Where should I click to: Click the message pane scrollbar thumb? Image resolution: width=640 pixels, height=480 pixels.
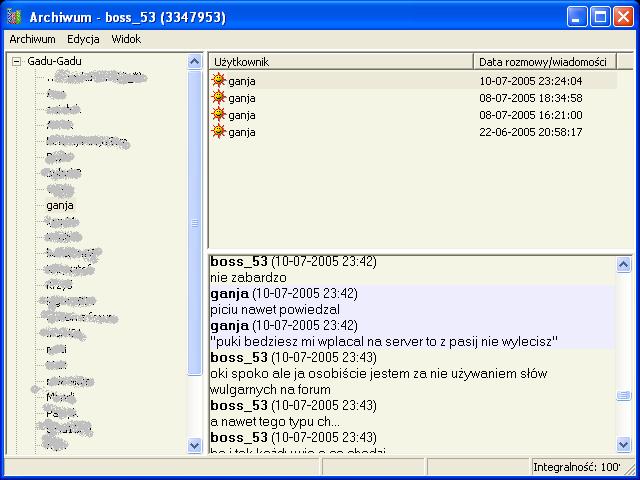[x=624, y=396]
